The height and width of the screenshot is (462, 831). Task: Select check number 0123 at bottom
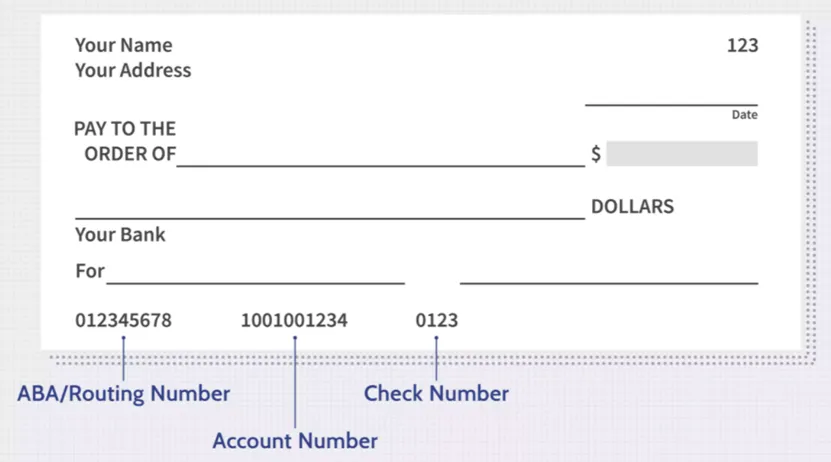(x=436, y=321)
